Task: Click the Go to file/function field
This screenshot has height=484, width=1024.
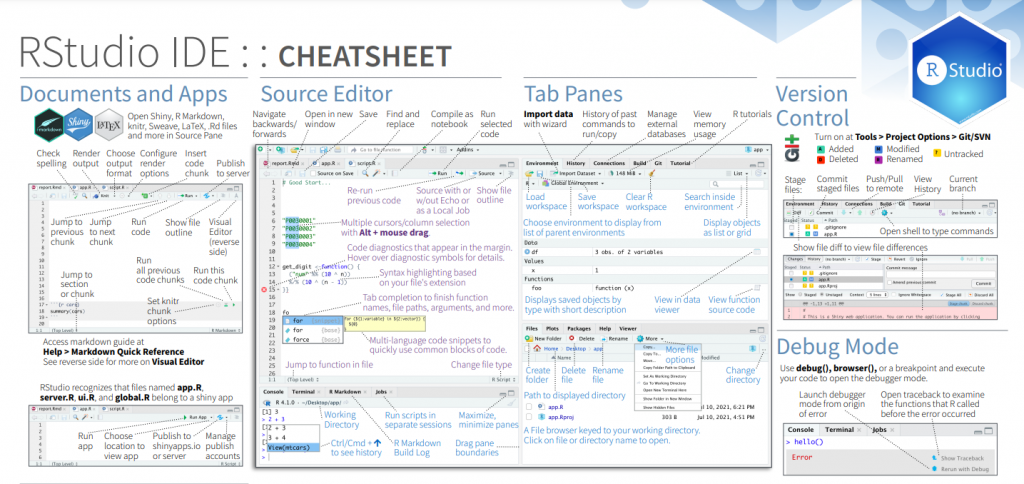Action: pyautogui.click(x=380, y=150)
